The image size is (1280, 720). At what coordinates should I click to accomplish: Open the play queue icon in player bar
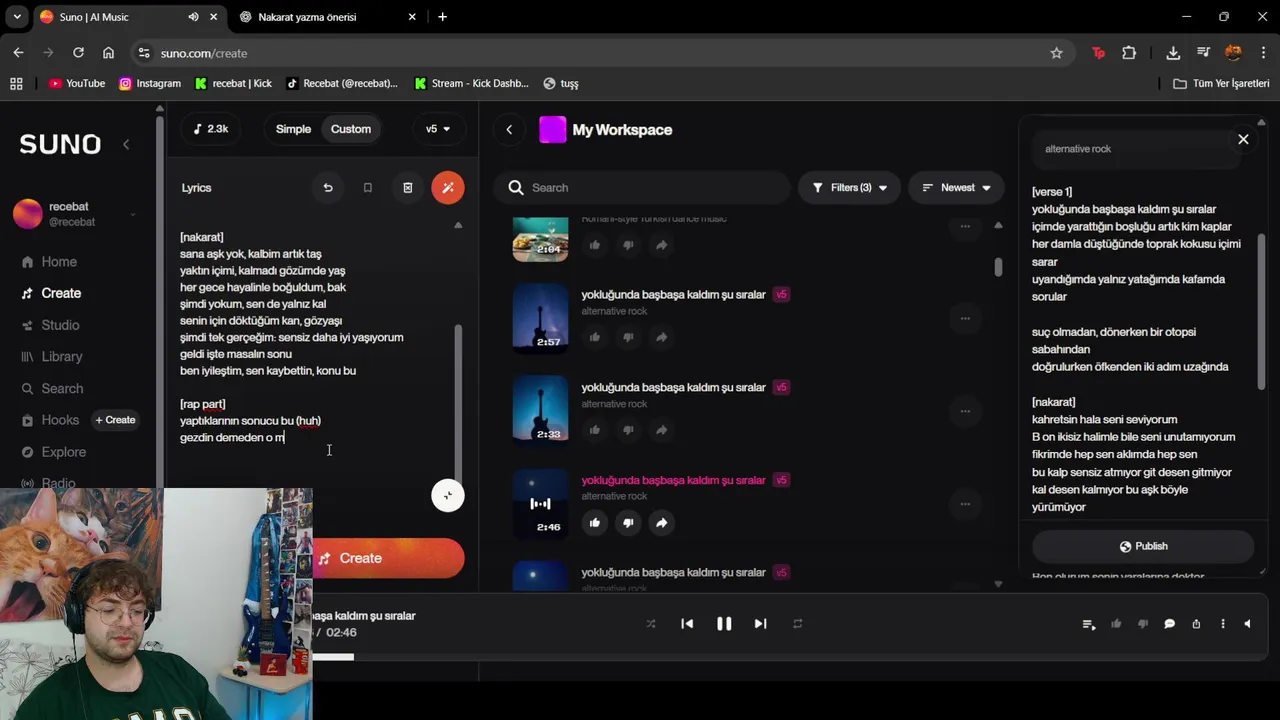(1089, 624)
